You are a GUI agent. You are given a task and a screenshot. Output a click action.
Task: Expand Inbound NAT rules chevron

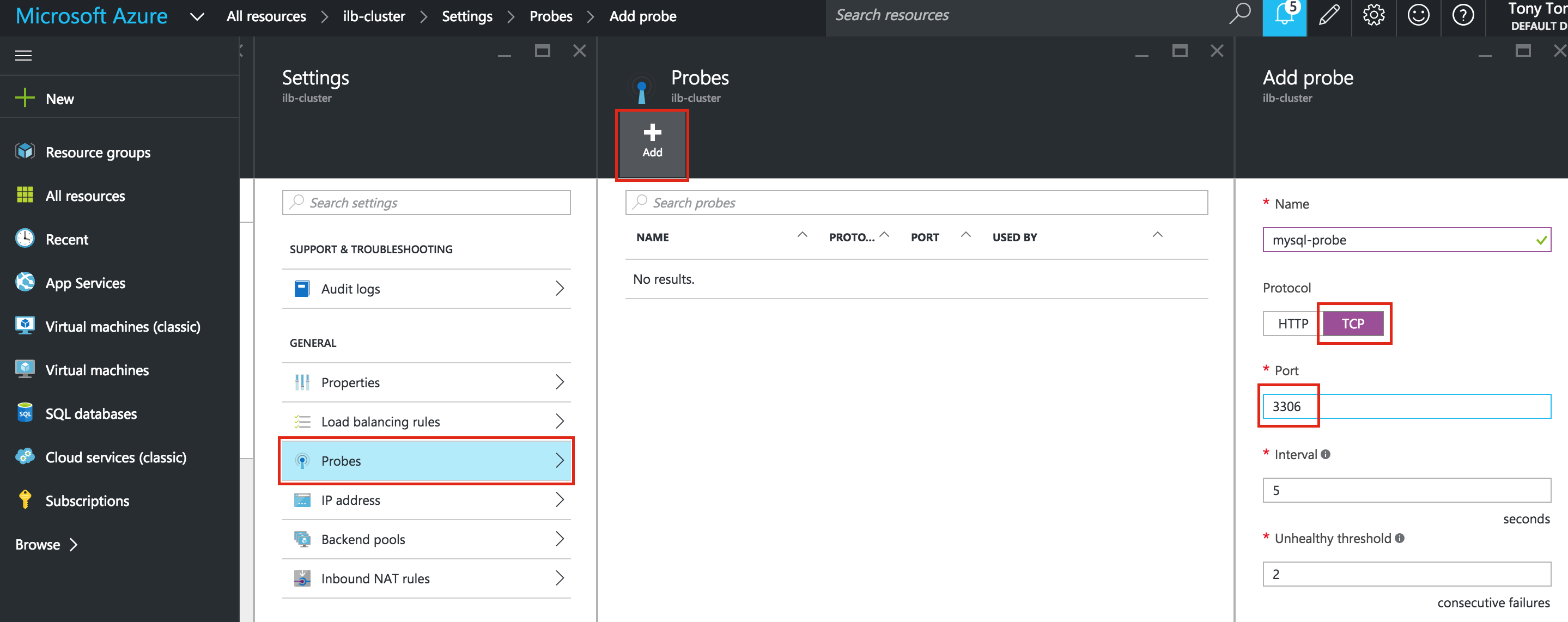[560, 578]
